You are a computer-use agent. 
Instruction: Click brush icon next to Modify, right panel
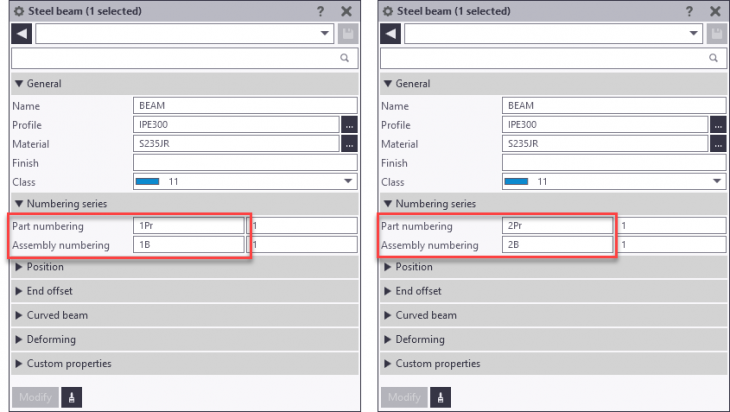click(440, 398)
